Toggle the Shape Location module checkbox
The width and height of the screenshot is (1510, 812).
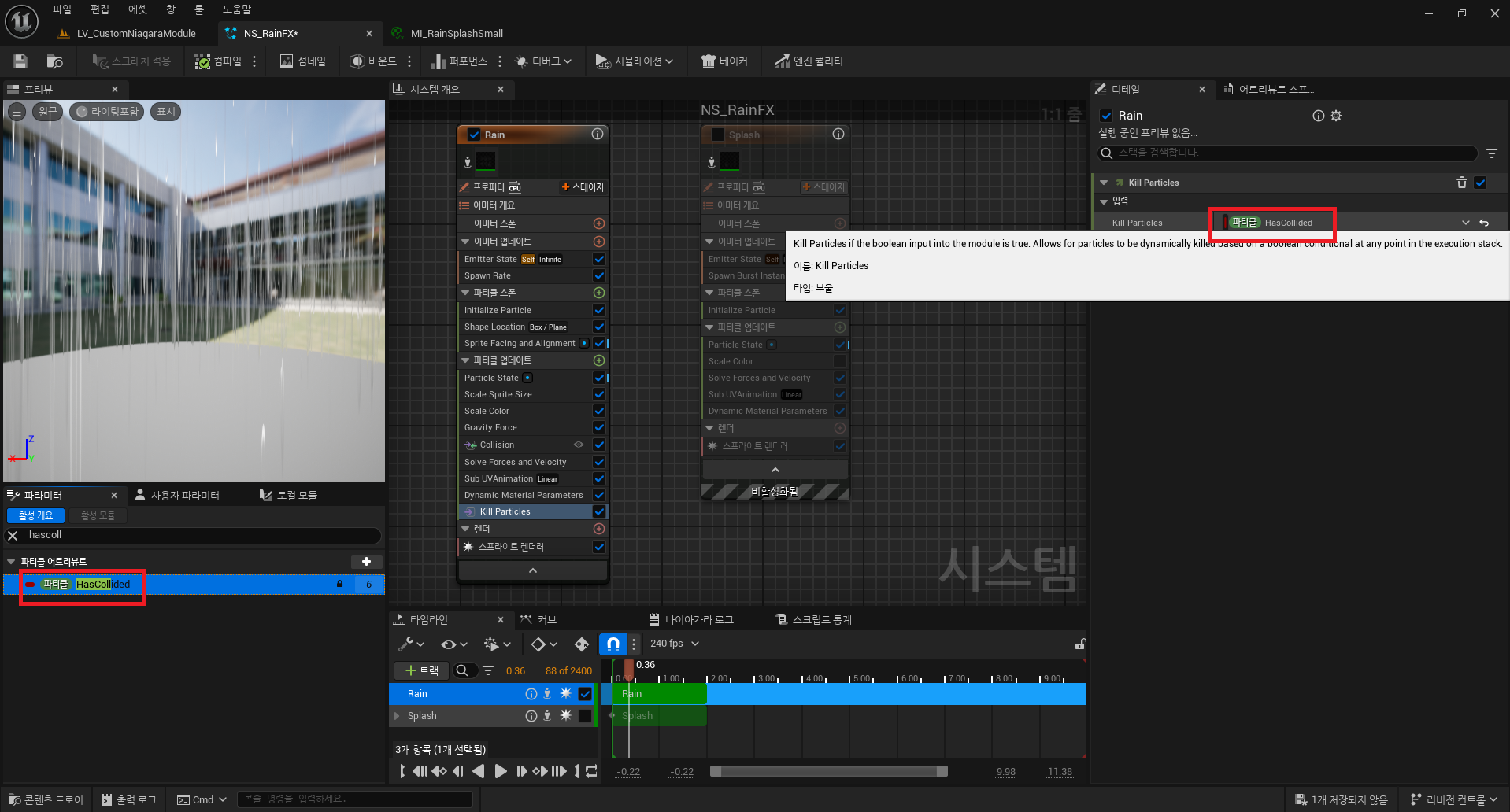click(x=599, y=327)
